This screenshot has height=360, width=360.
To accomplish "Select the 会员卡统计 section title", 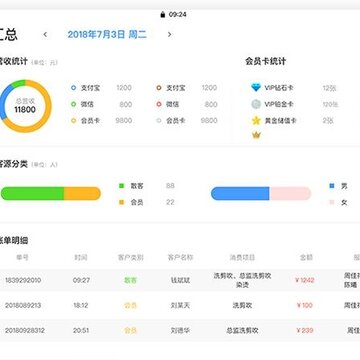I will (x=265, y=61).
